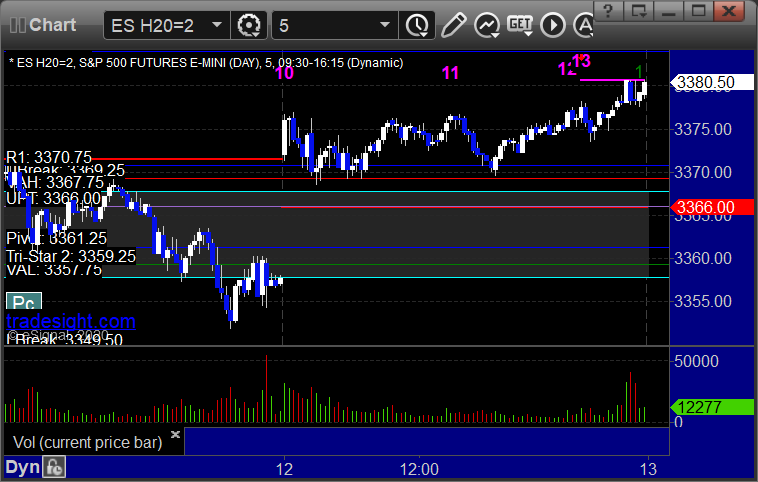
Task: Open the symbol settings gear menu
Action: coord(249,25)
